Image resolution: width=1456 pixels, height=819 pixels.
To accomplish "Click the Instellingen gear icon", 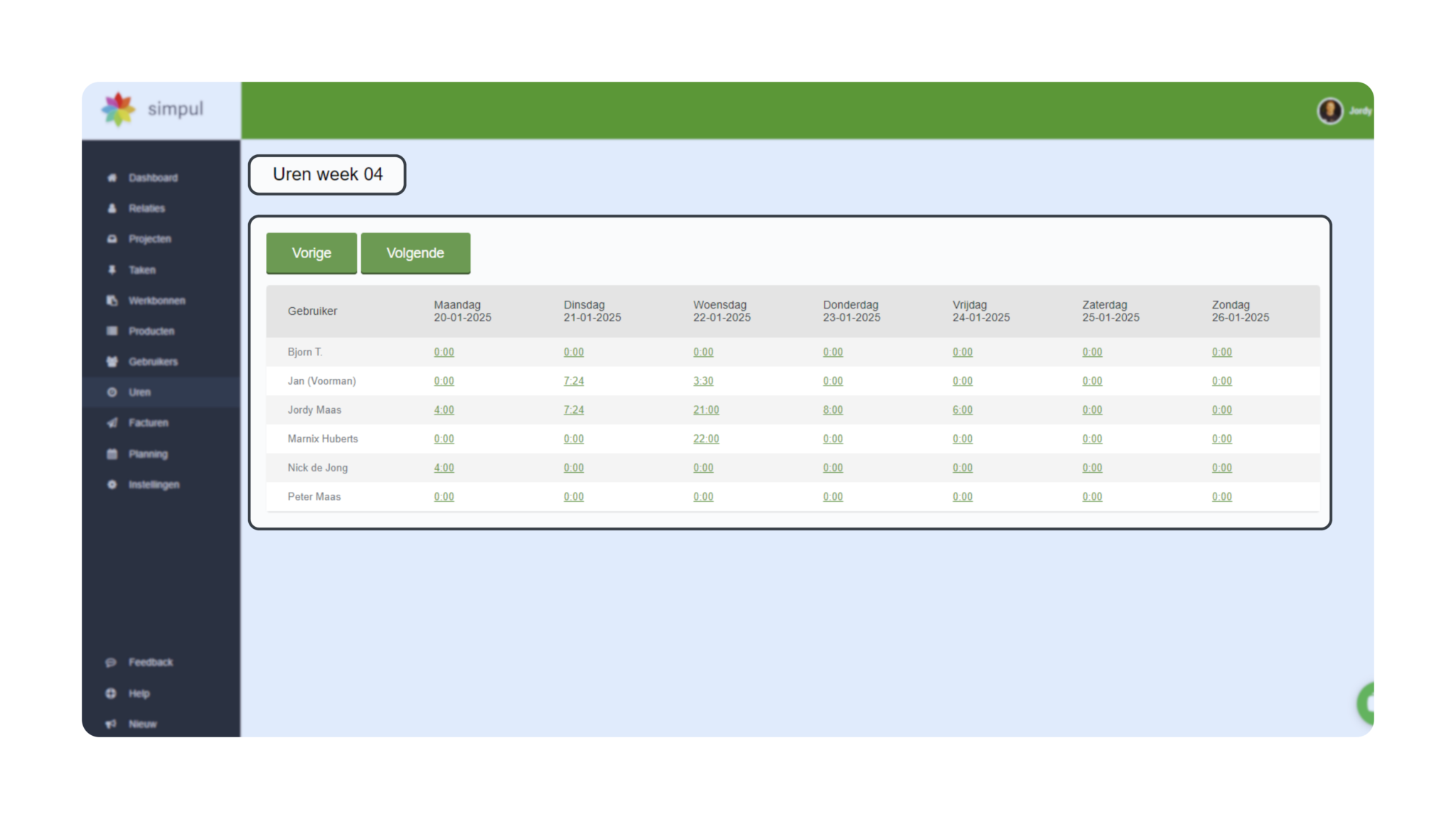I will tap(112, 485).
